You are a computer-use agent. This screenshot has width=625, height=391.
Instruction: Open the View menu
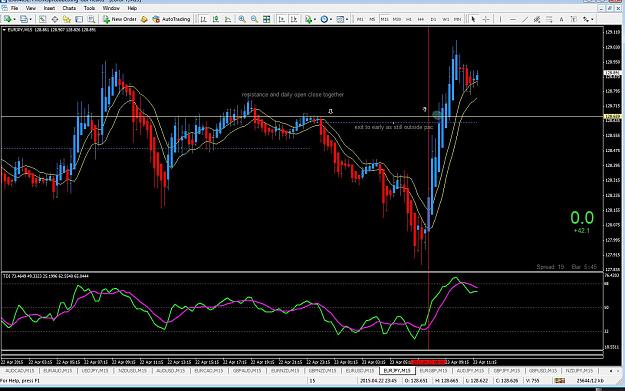coord(31,8)
